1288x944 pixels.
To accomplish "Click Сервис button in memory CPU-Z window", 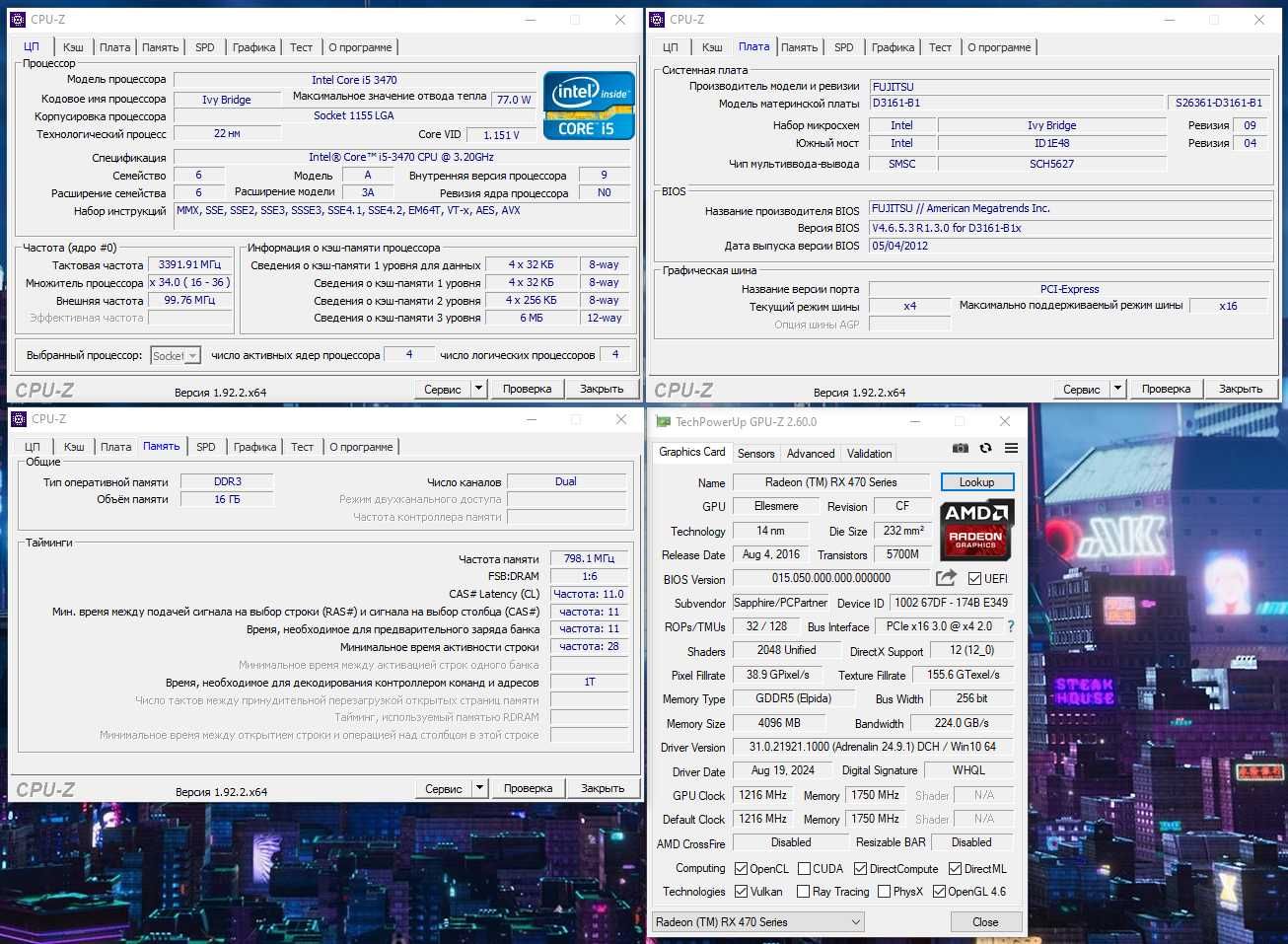I will coord(444,788).
